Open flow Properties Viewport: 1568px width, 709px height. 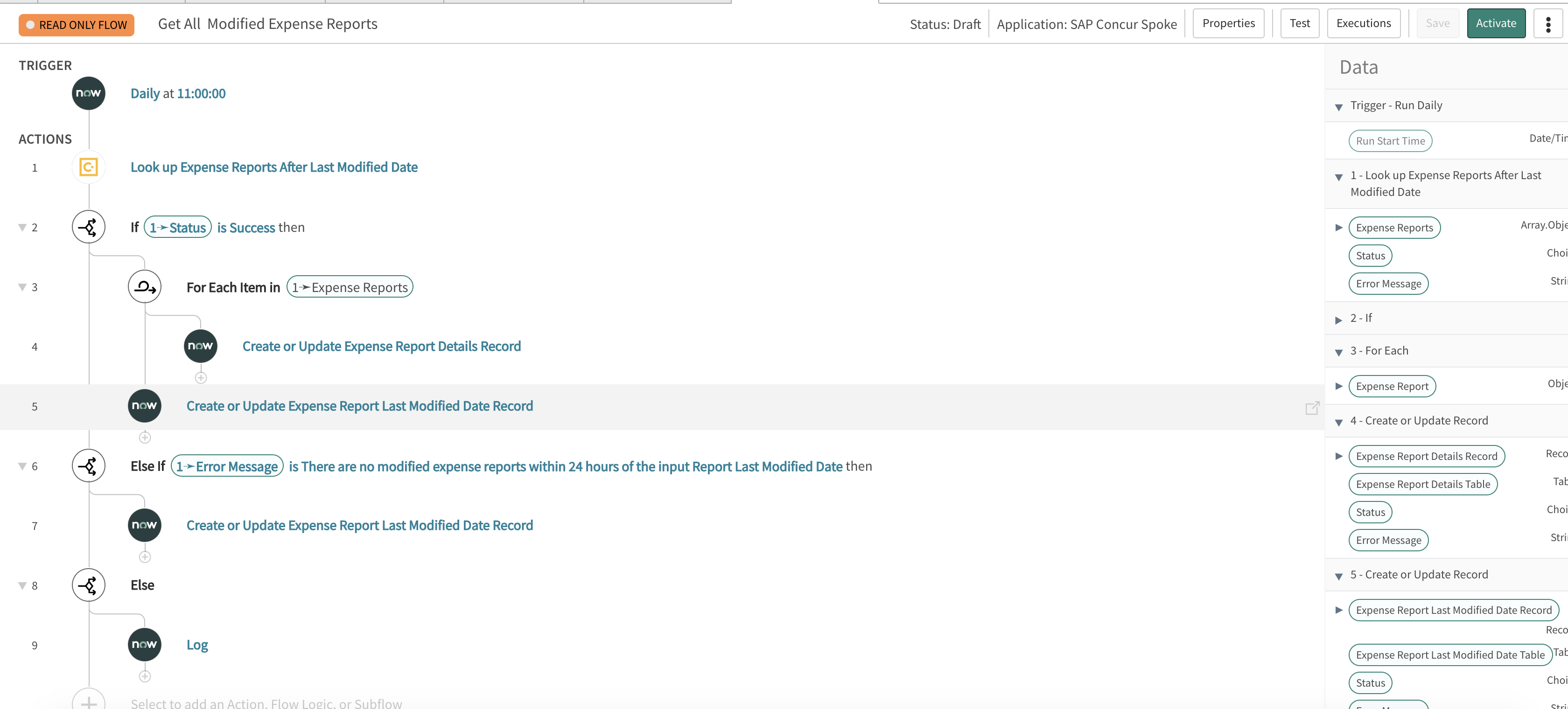1228,24
